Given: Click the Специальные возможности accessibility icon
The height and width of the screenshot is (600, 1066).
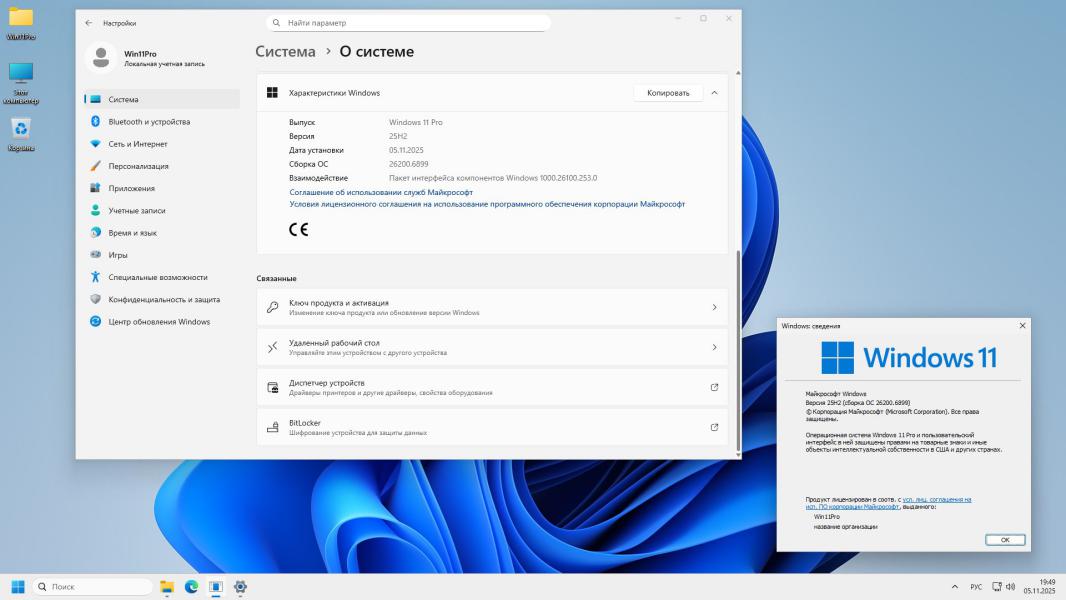Looking at the screenshot, I should coord(96,277).
